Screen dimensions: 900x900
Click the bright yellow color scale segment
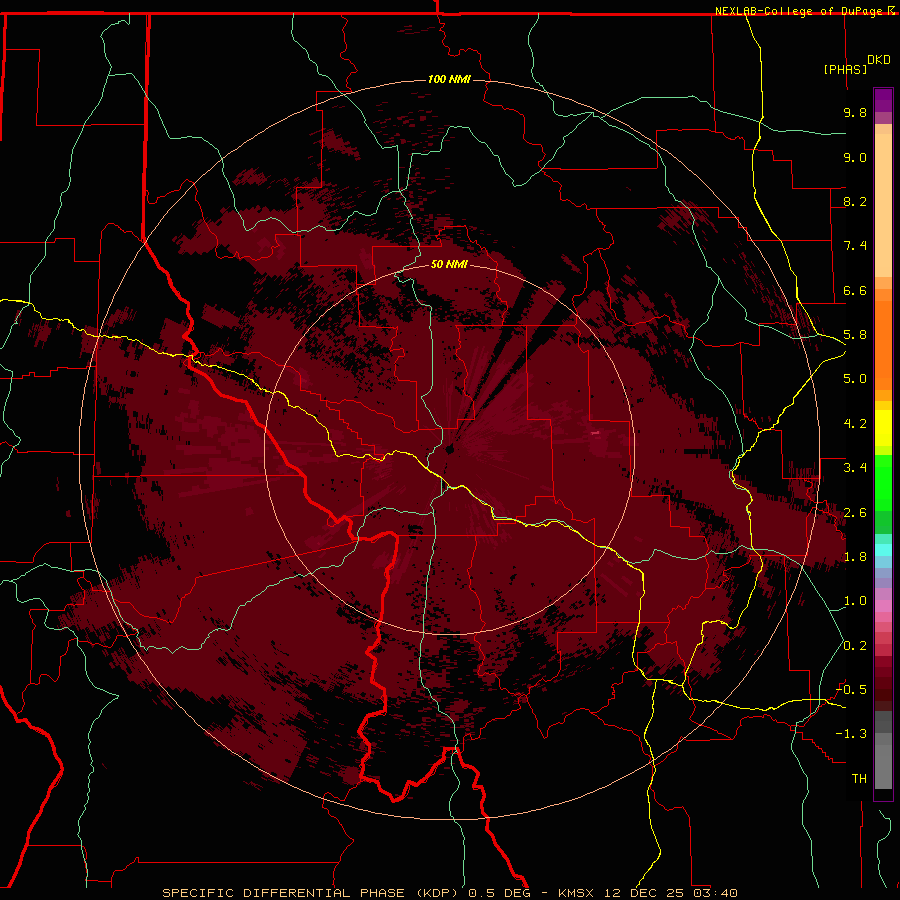click(883, 428)
